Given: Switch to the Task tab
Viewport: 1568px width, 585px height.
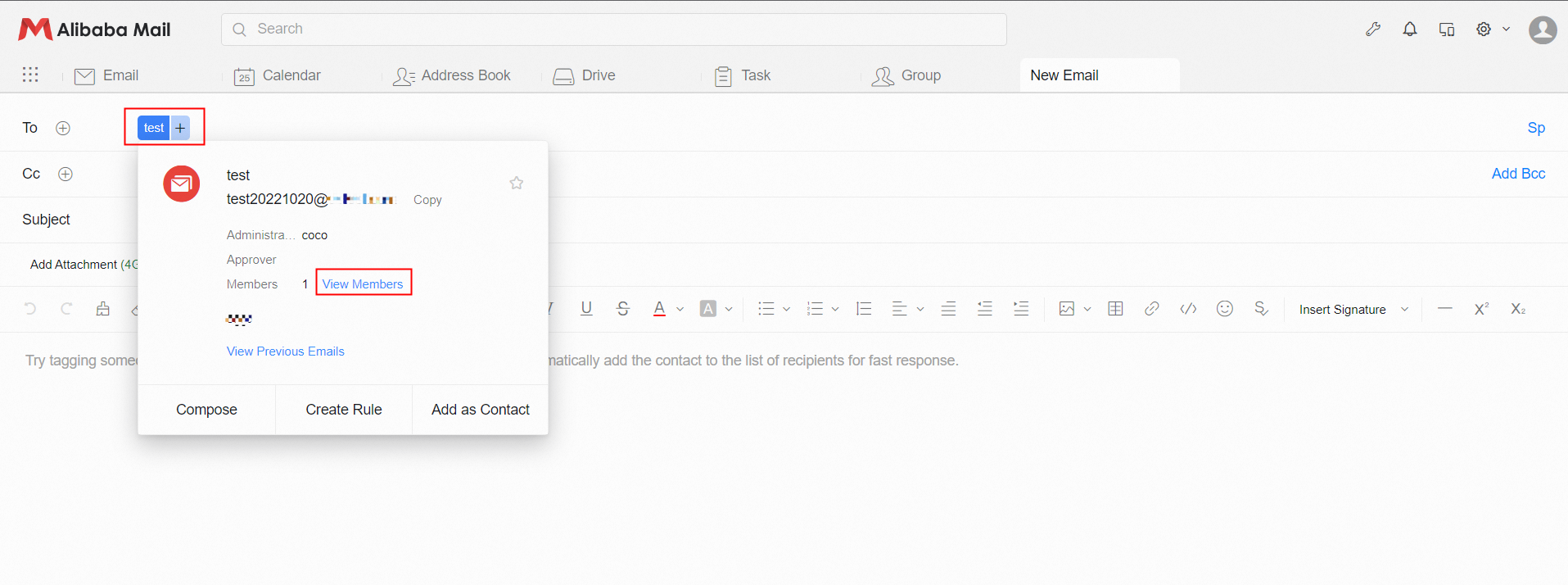Looking at the screenshot, I should [x=742, y=75].
